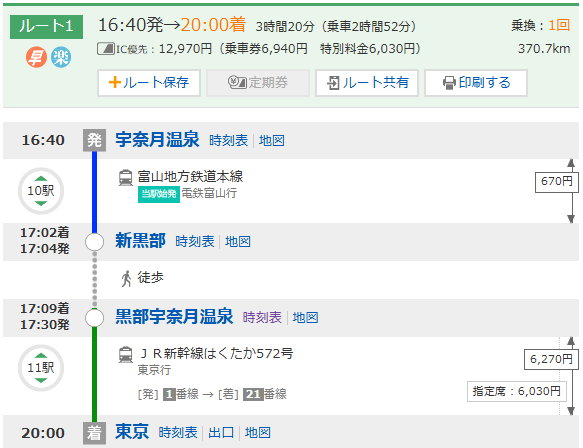Open the 出口 exit link for 東京
Screen dimensions: 583x448
coord(221,433)
